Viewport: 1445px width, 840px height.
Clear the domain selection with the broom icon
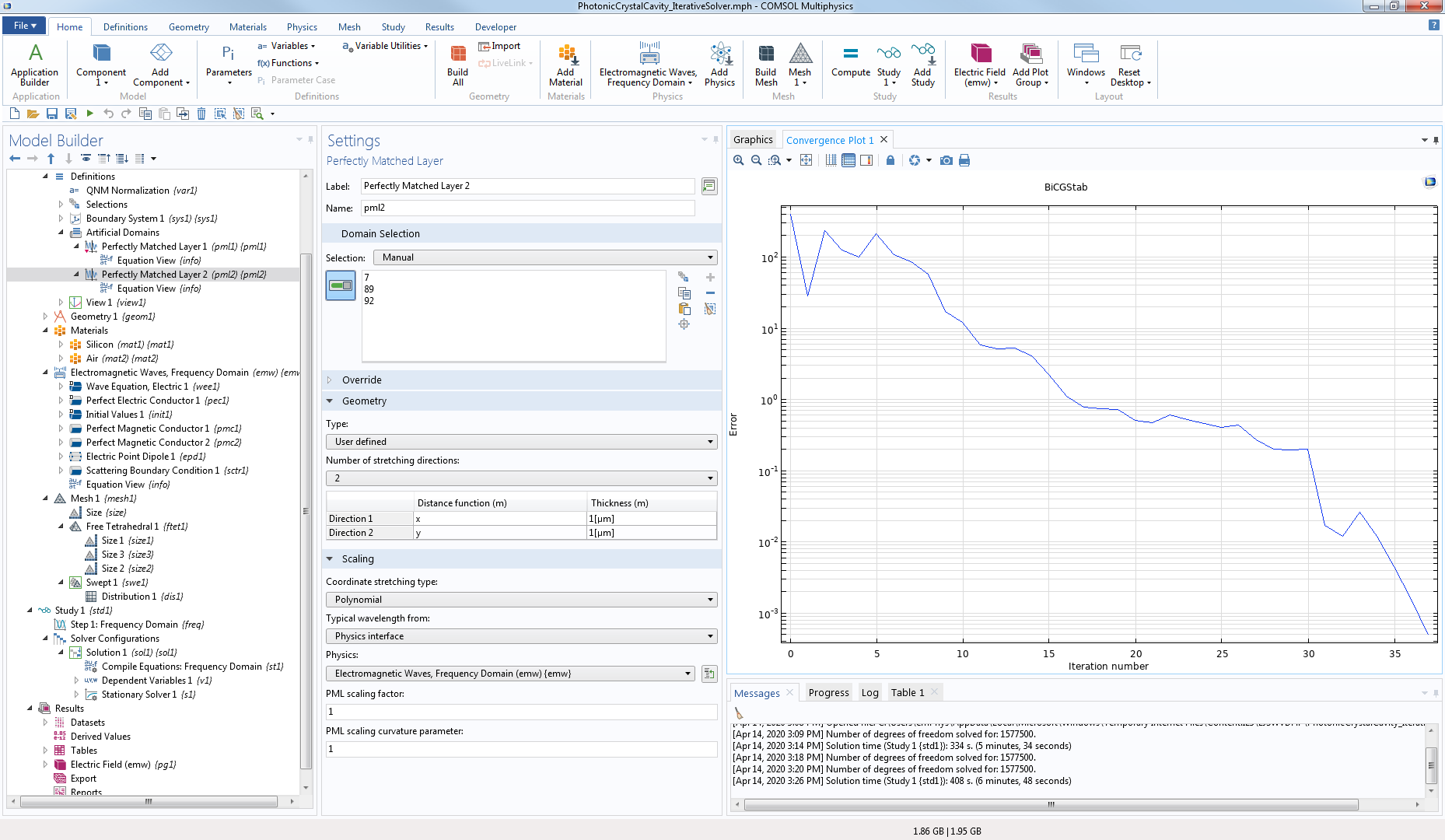(709, 309)
